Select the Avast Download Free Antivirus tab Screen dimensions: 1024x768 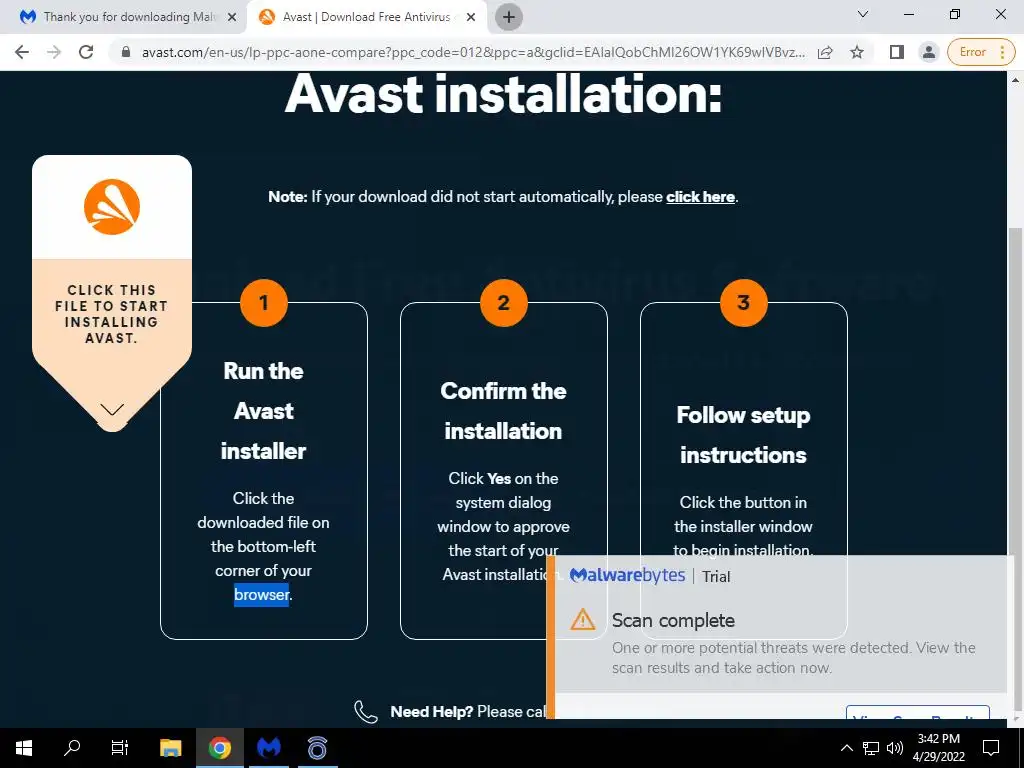[366, 17]
